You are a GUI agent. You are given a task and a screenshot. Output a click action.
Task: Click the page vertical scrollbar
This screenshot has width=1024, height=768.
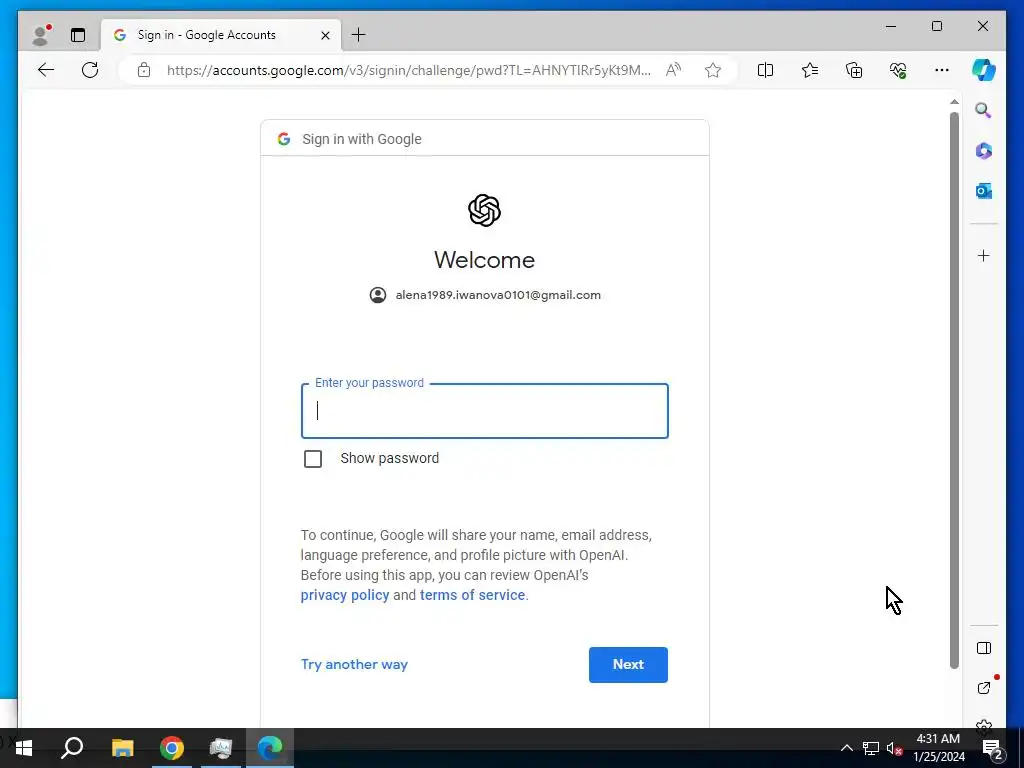954,390
